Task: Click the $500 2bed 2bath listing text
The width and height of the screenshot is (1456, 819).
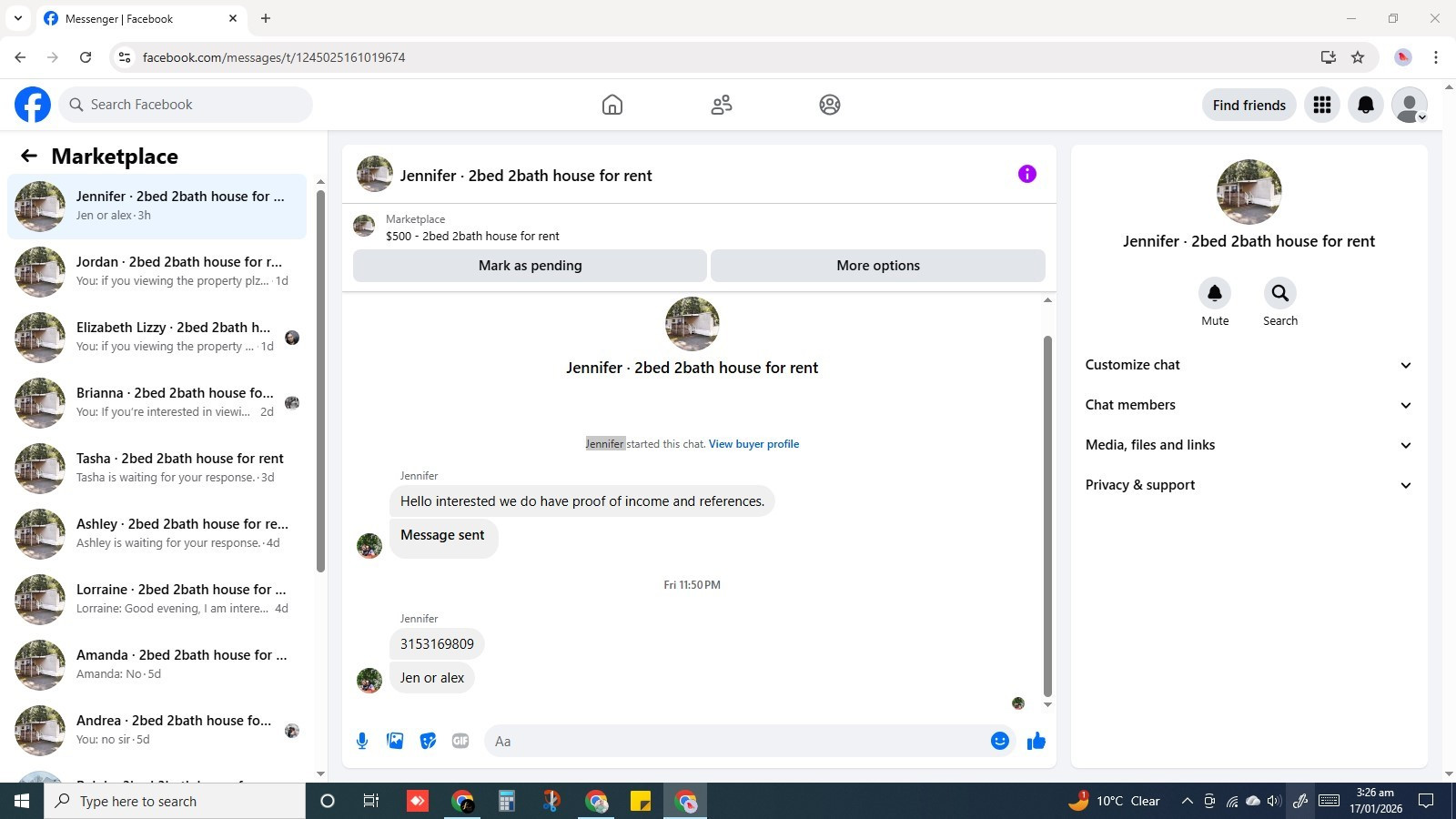Action: 472,236
